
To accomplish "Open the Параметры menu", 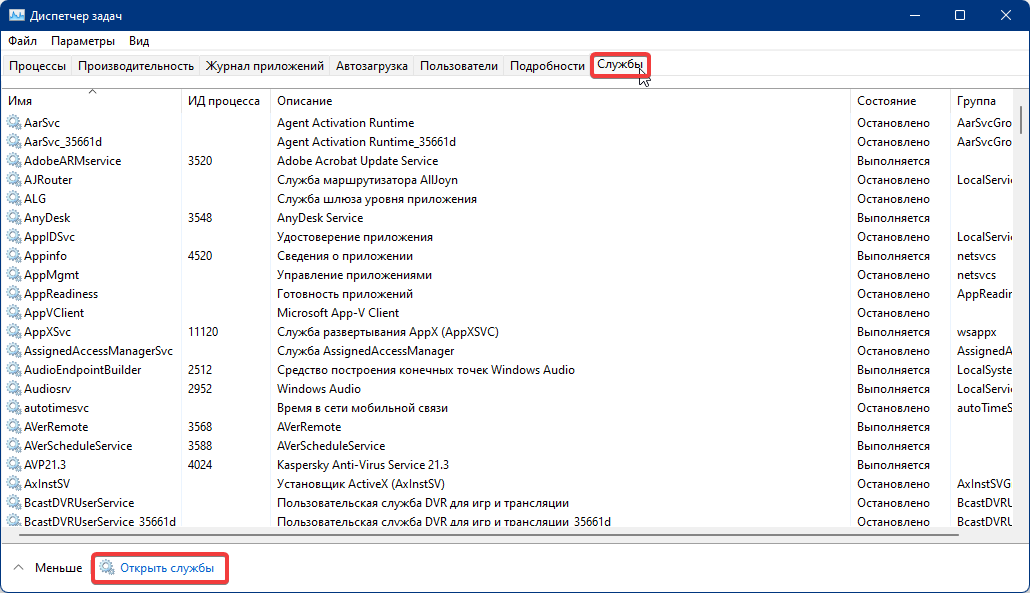I will 83,41.
